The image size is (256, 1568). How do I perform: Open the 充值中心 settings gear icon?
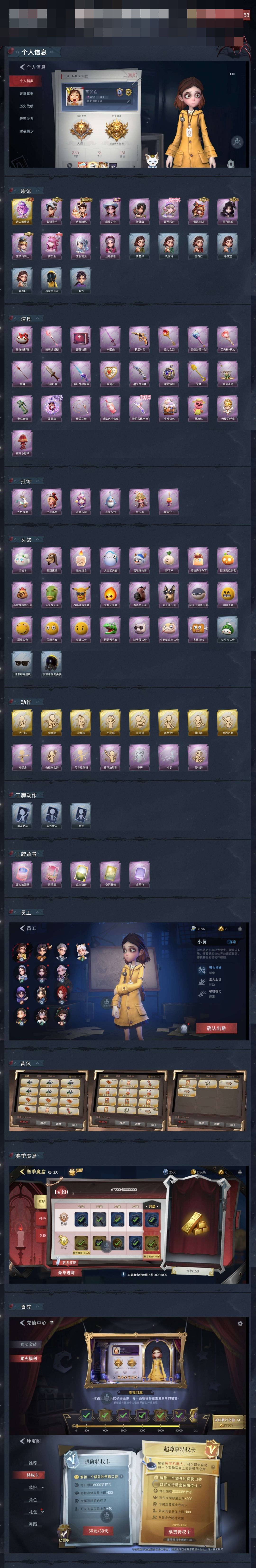pyautogui.click(x=240, y=1323)
